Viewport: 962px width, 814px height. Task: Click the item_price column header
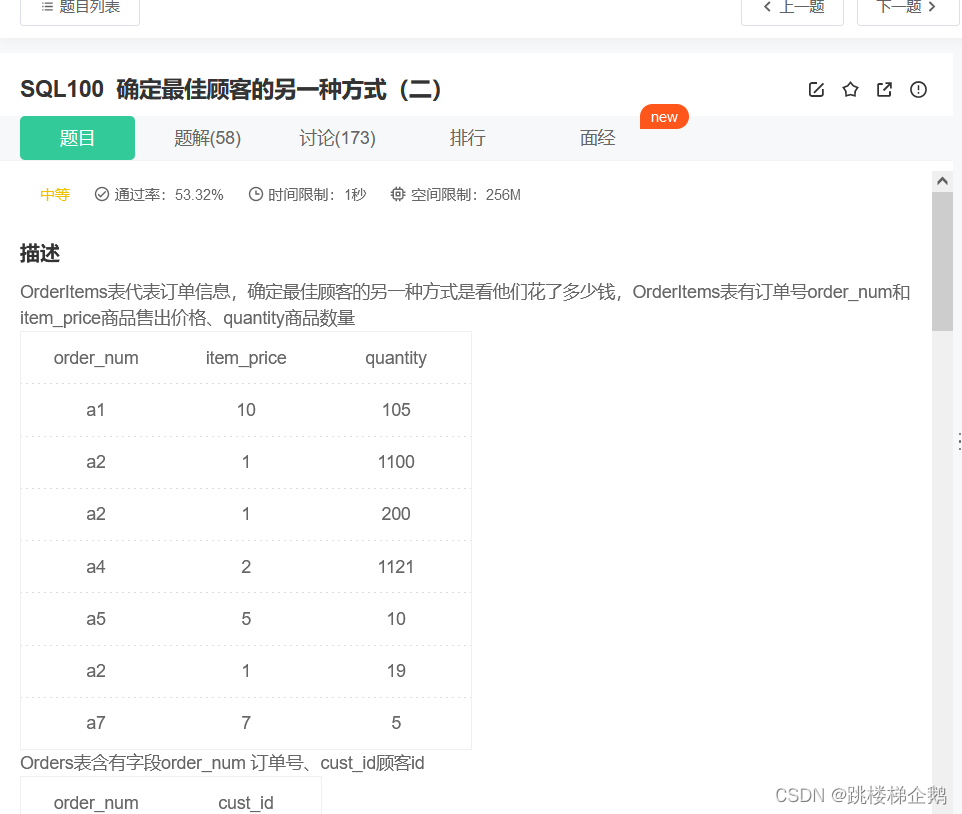[x=246, y=358]
